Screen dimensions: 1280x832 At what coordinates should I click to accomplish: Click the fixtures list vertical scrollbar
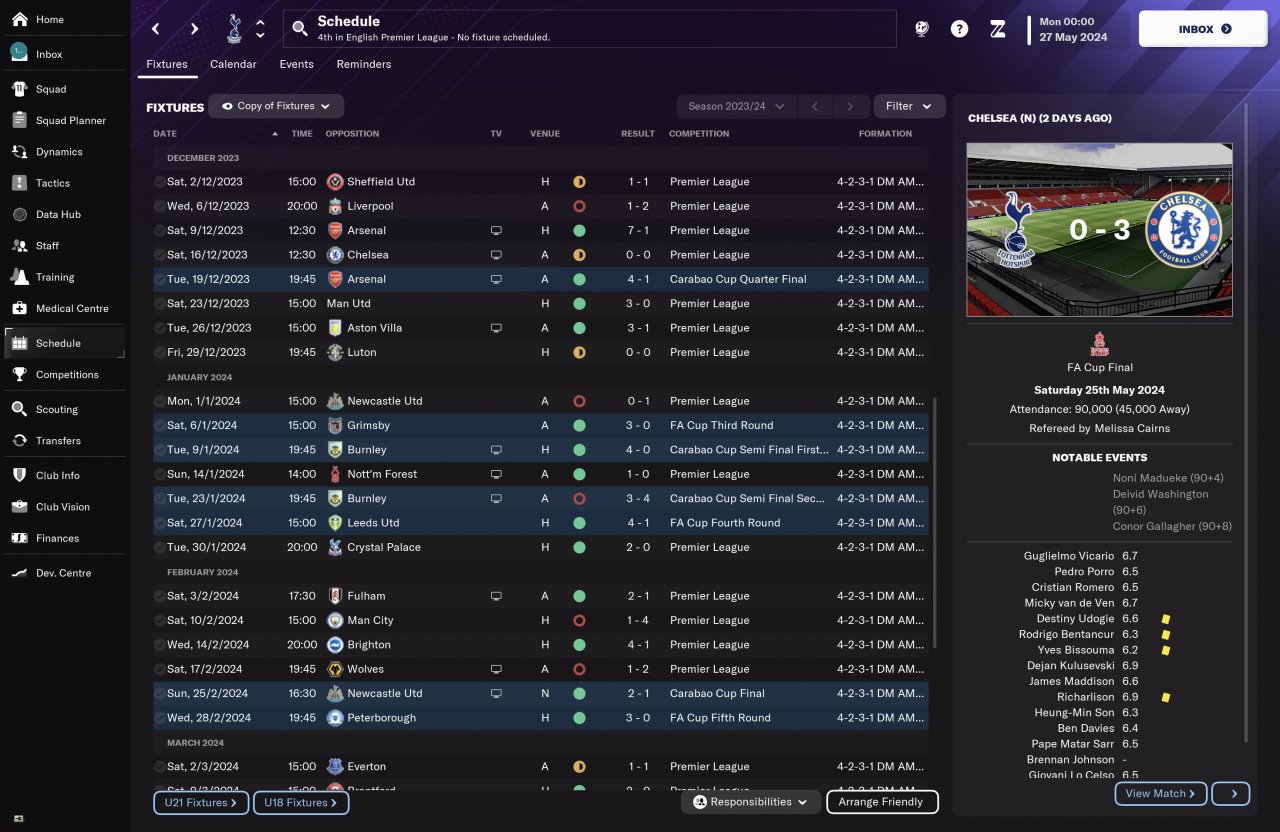point(934,523)
